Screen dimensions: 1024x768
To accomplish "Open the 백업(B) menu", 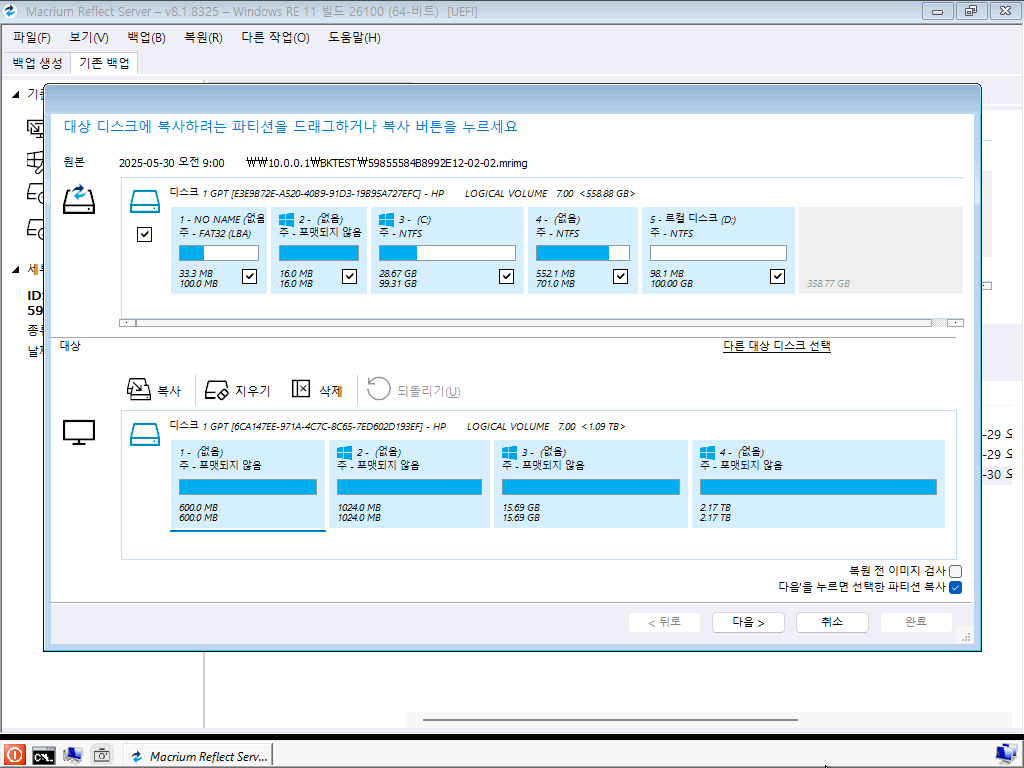I will click(146, 37).
